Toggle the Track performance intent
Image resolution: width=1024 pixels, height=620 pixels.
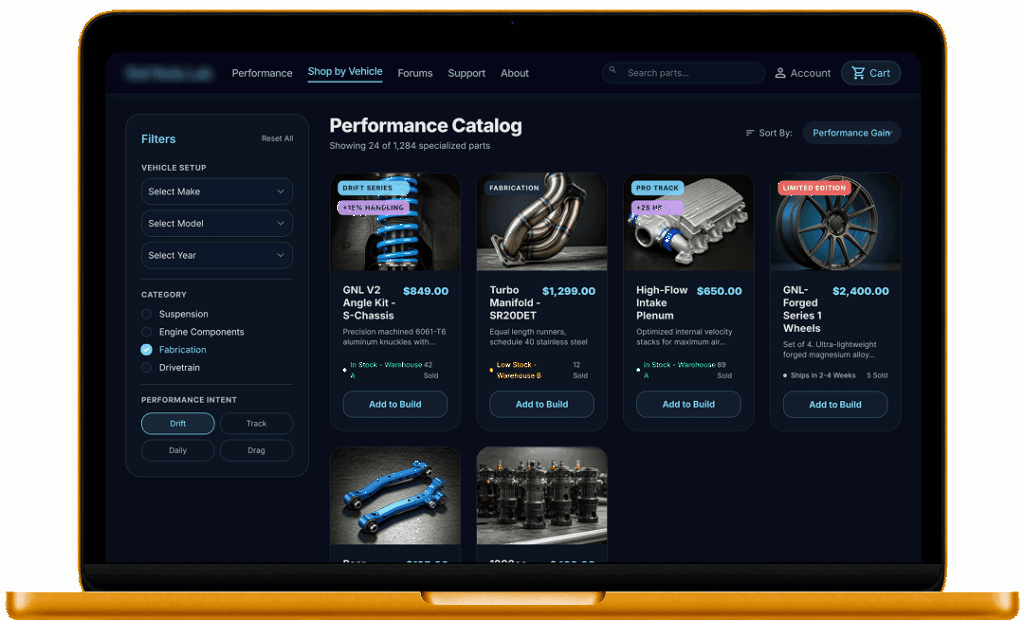(x=256, y=423)
